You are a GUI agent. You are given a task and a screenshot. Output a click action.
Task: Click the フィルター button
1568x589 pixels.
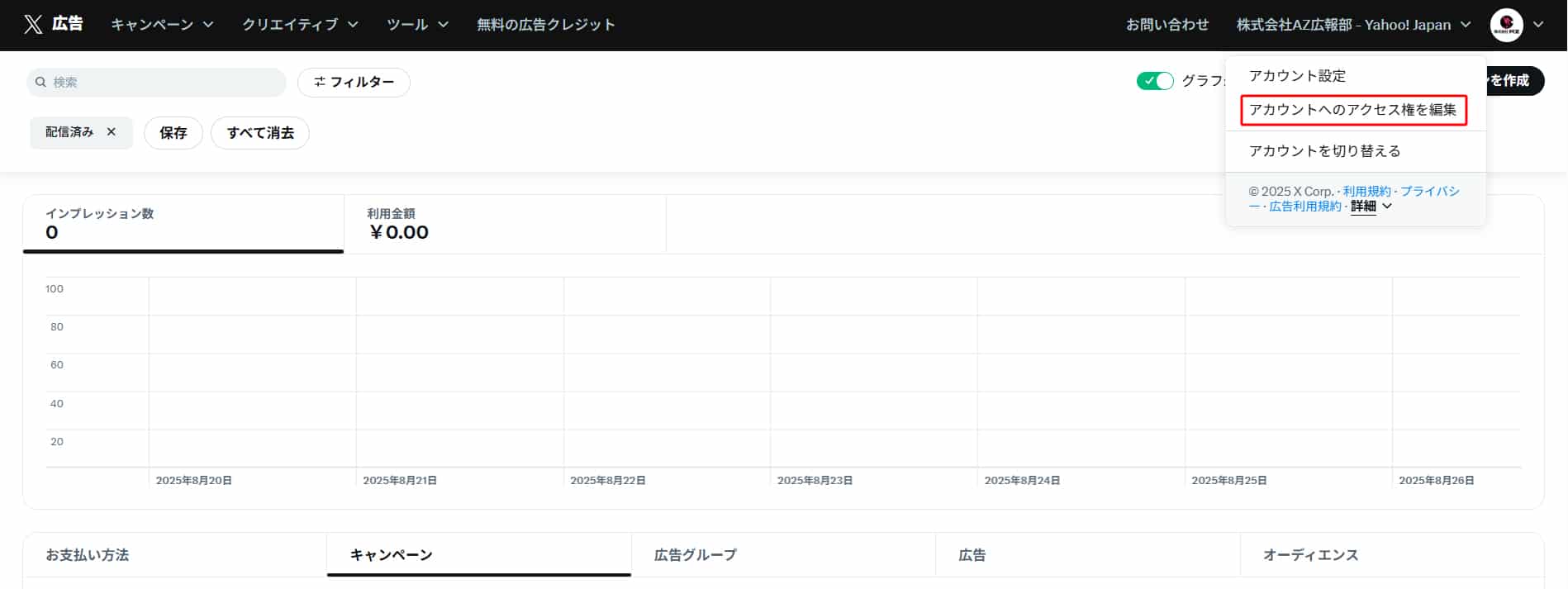(x=354, y=83)
